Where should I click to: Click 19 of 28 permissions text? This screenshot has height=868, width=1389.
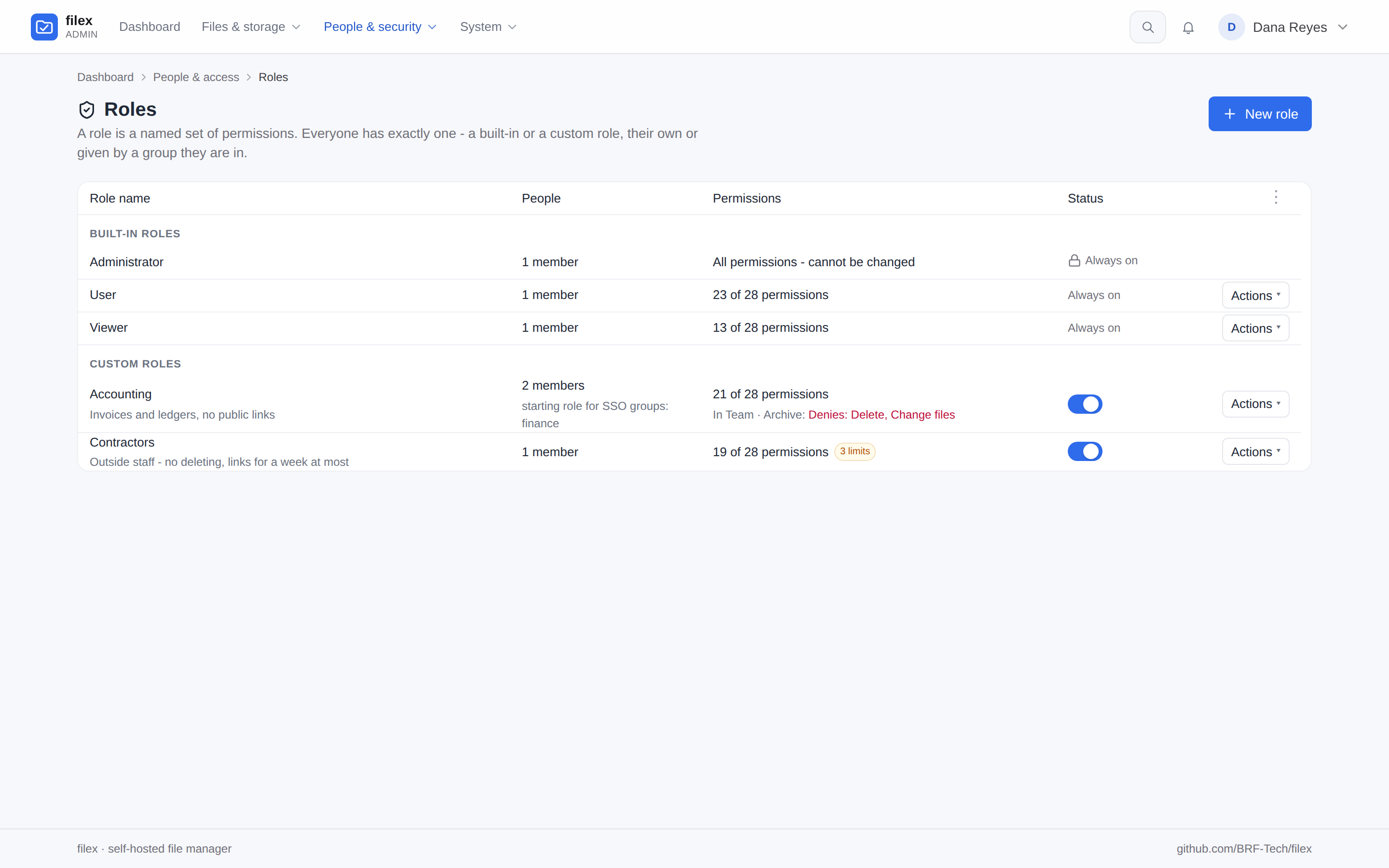pos(770,452)
